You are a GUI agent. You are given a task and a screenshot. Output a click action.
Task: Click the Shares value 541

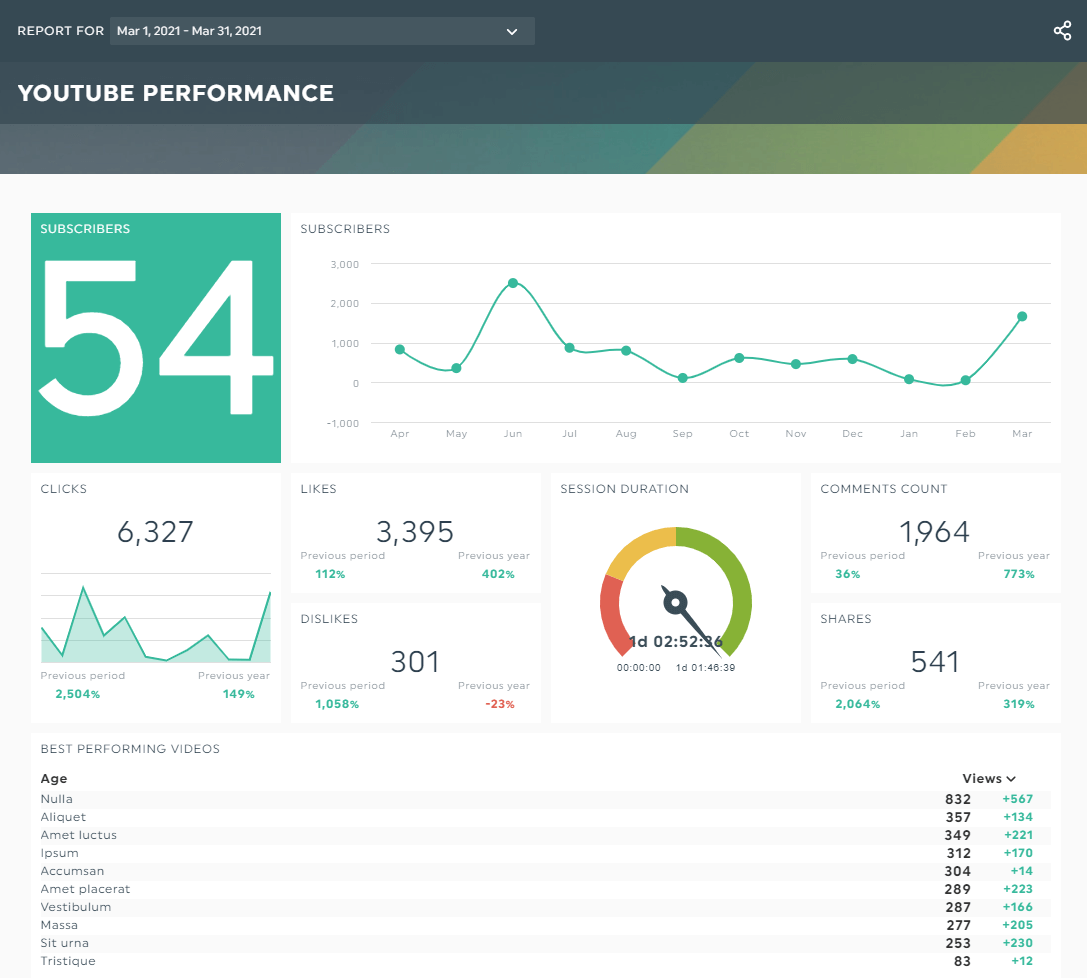coord(935,662)
